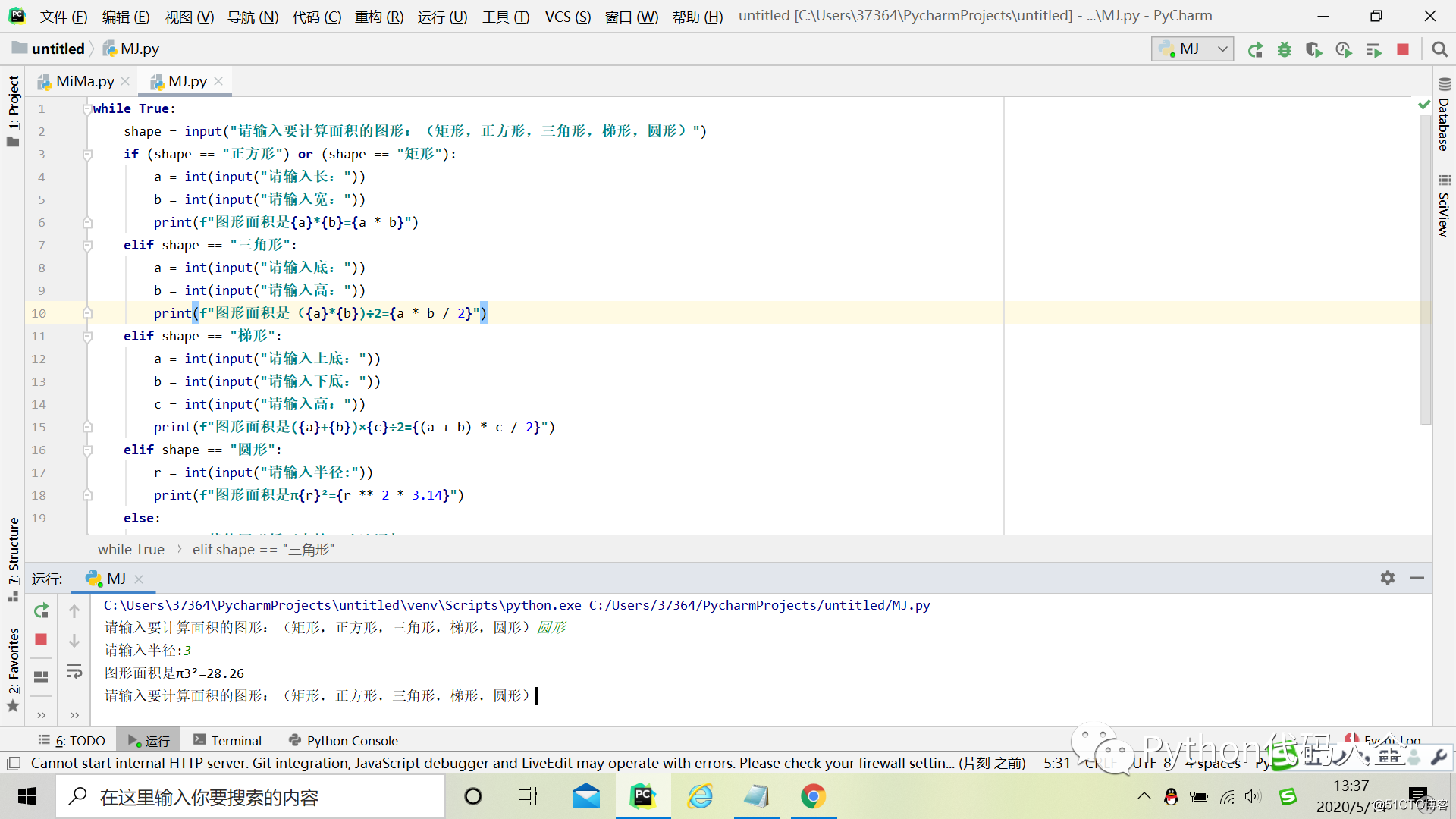The width and height of the screenshot is (1456, 819).
Task: Open Mail app from the taskbar
Action: pyautogui.click(x=586, y=796)
